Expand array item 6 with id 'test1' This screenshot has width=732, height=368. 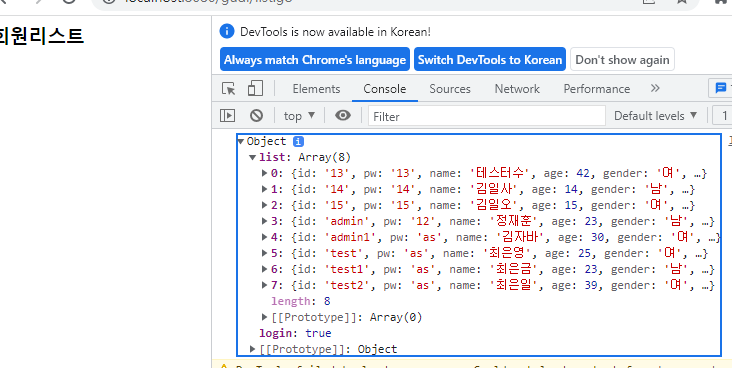pos(265,269)
